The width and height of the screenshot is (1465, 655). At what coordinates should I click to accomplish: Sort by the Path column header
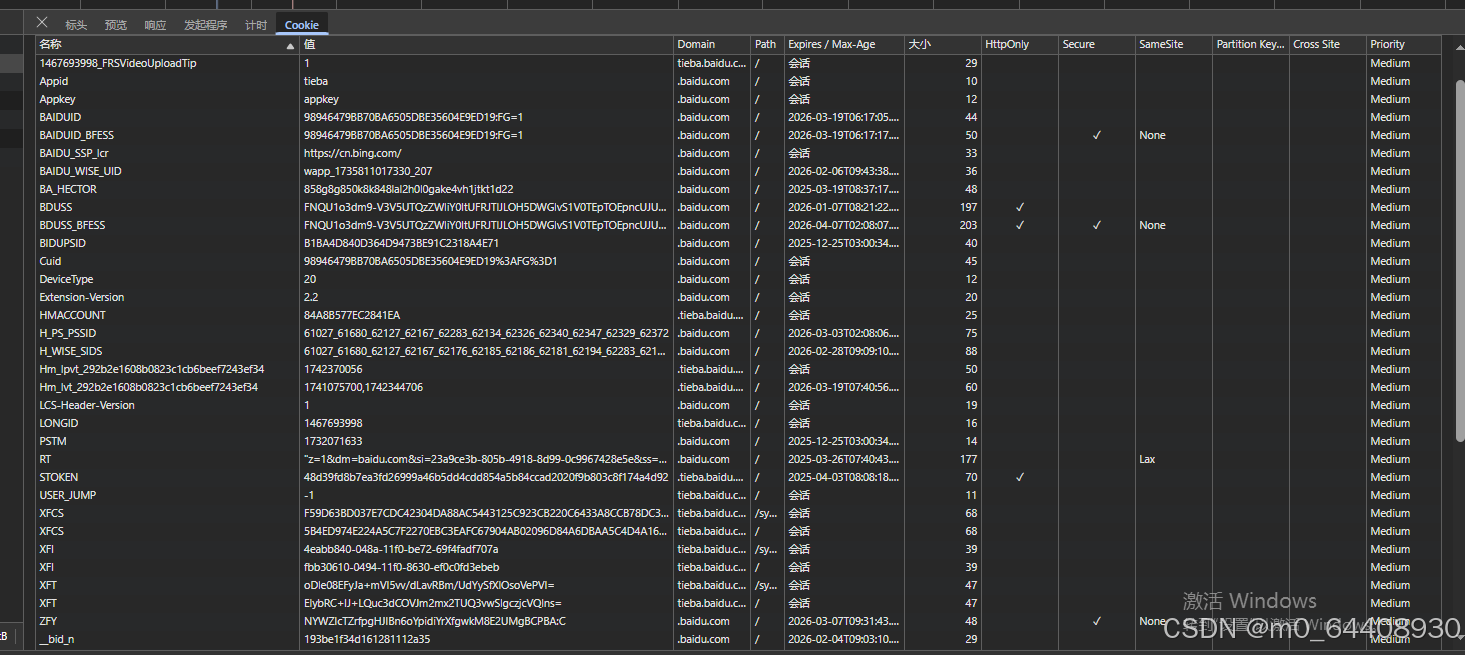[765, 44]
